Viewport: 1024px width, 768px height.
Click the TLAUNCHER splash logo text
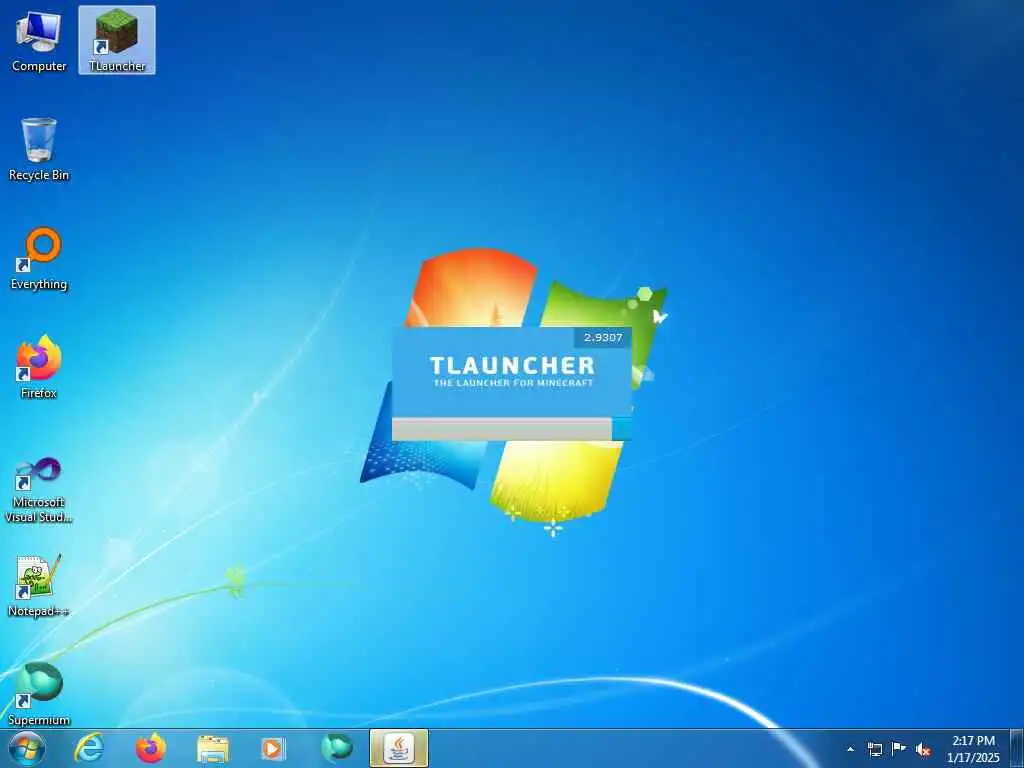pyautogui.click(x=512, y=365)
